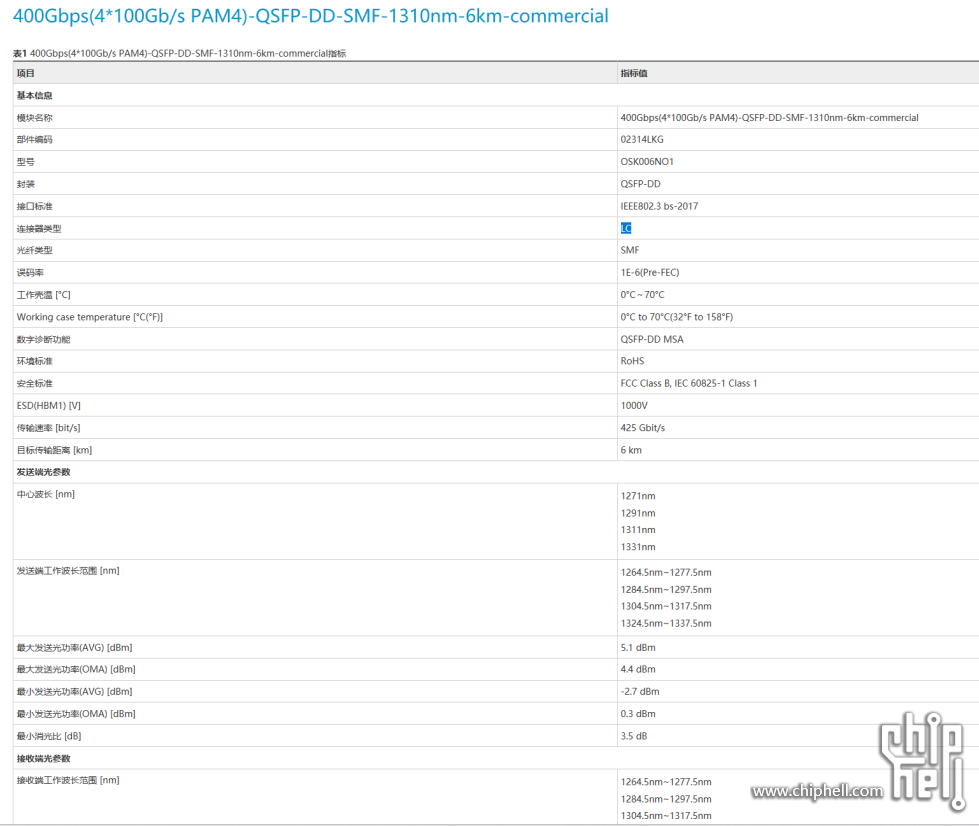Select transmit range 1304.5nm~1317.5nm in 发送端 row

click(x=666, y=607)
